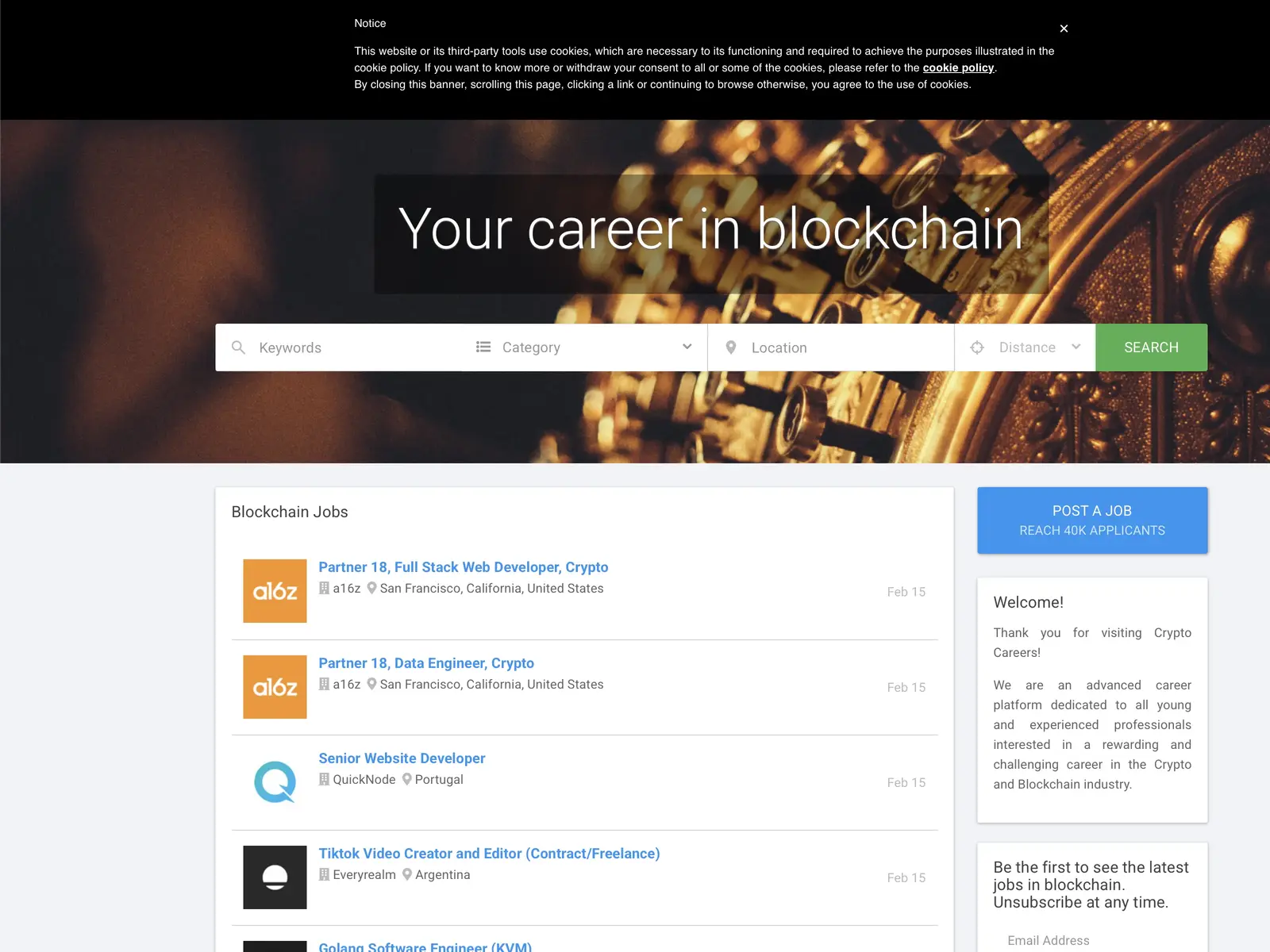Click the Email Address subscription field

(1092, 940)
